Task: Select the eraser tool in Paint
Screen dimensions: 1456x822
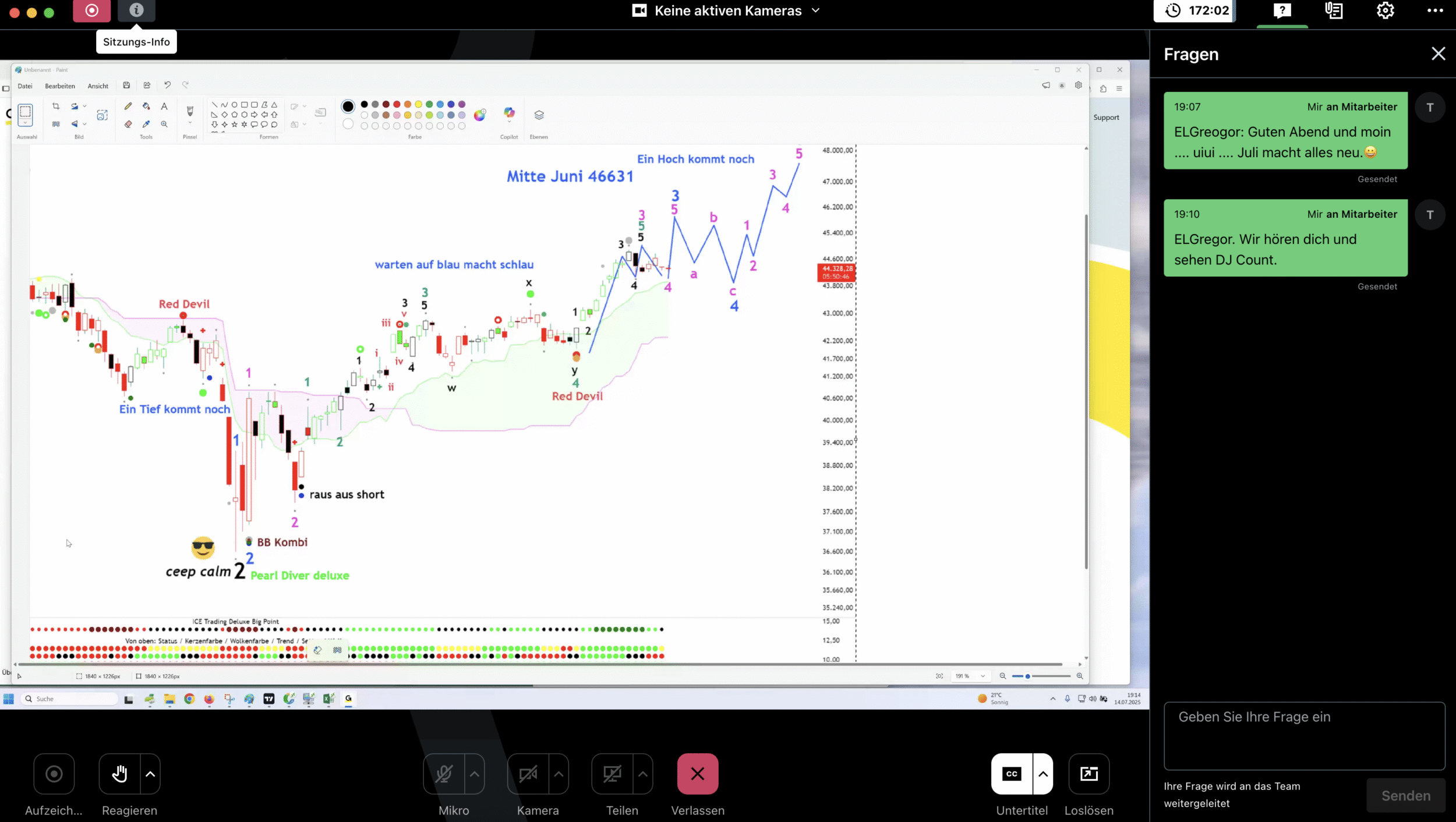Action: (128, 124)
